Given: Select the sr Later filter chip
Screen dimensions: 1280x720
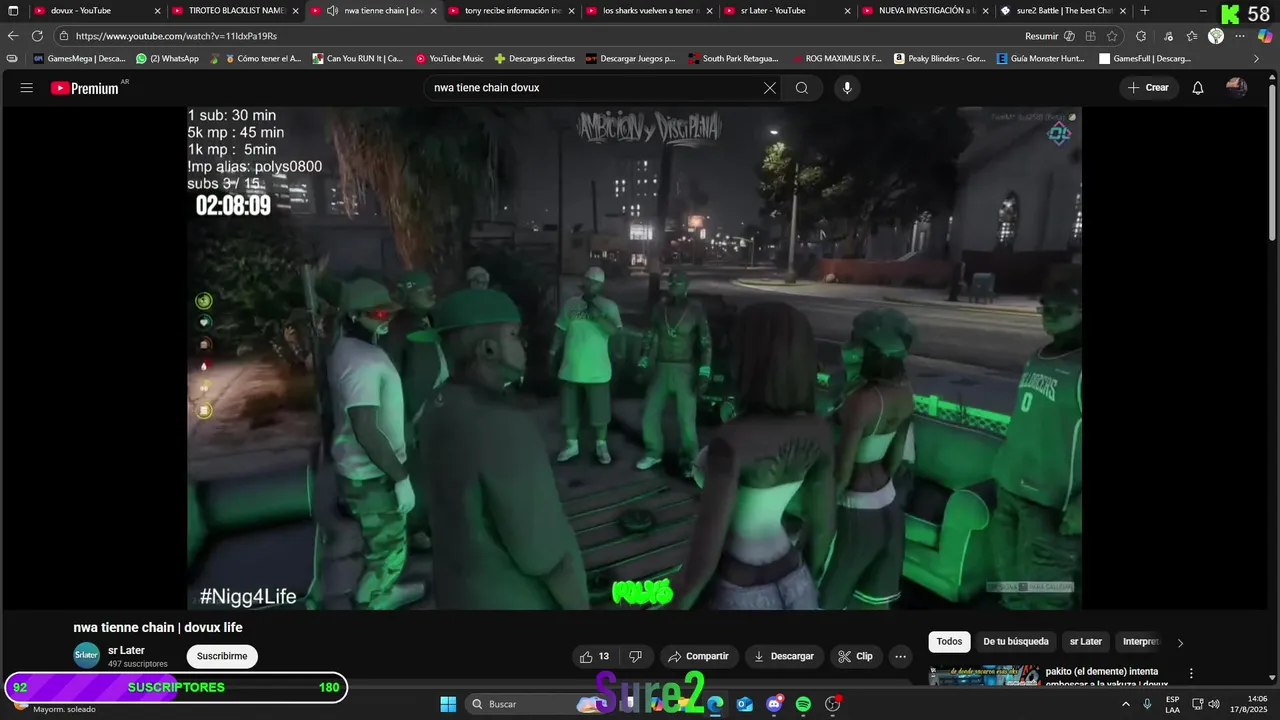Looking at the screenshot, I should [x=1086, y=642].
